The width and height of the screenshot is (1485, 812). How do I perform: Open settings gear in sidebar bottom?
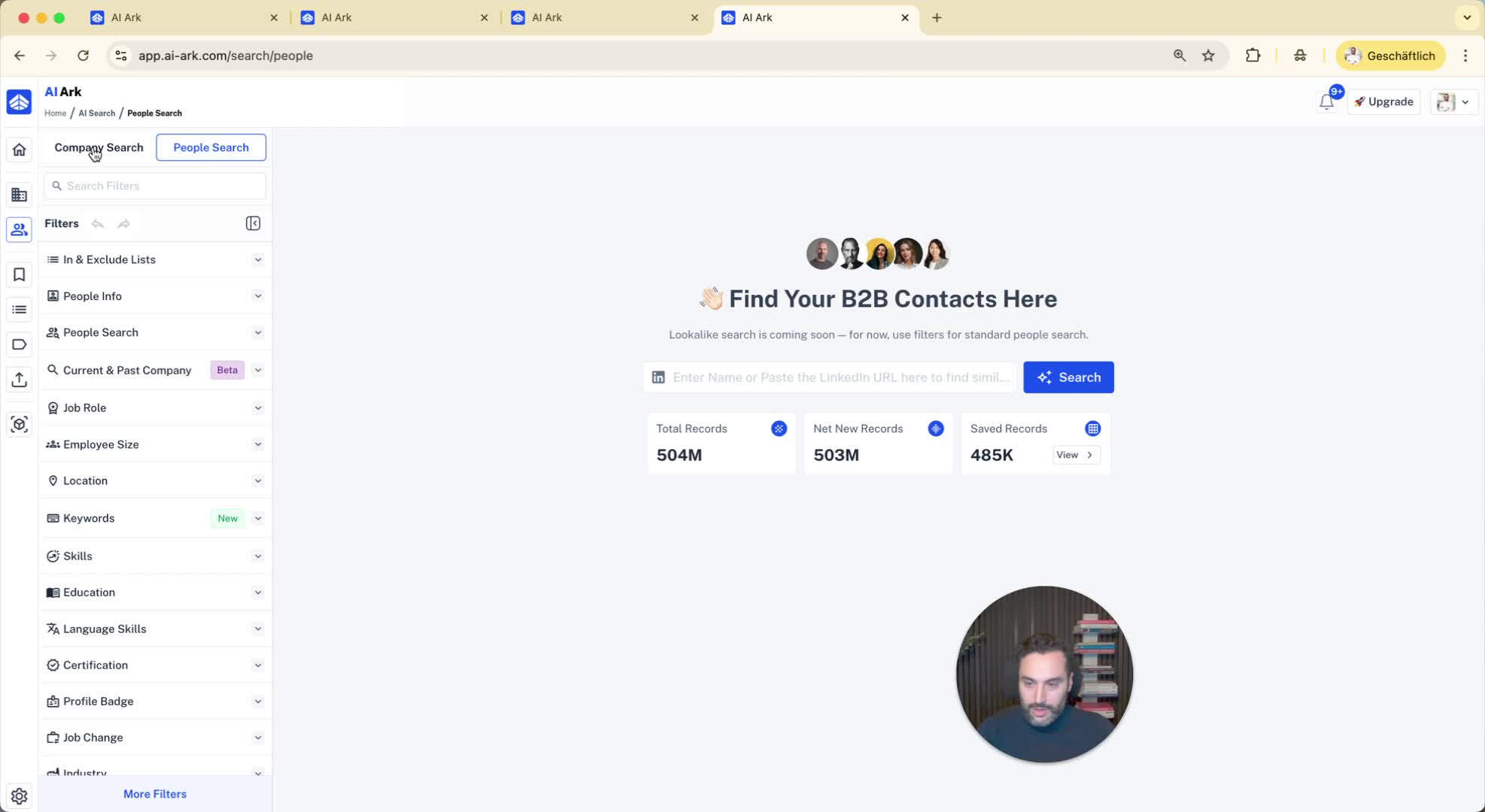click(20, 795)
